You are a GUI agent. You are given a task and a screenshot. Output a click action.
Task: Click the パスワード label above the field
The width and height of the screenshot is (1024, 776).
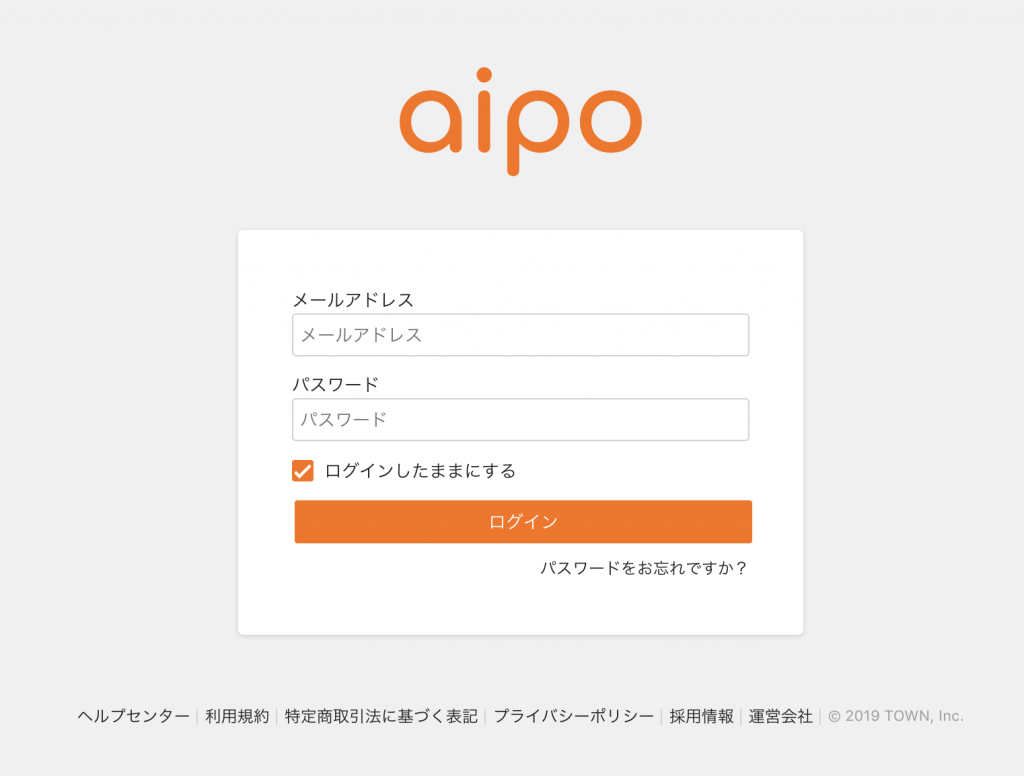336,384
